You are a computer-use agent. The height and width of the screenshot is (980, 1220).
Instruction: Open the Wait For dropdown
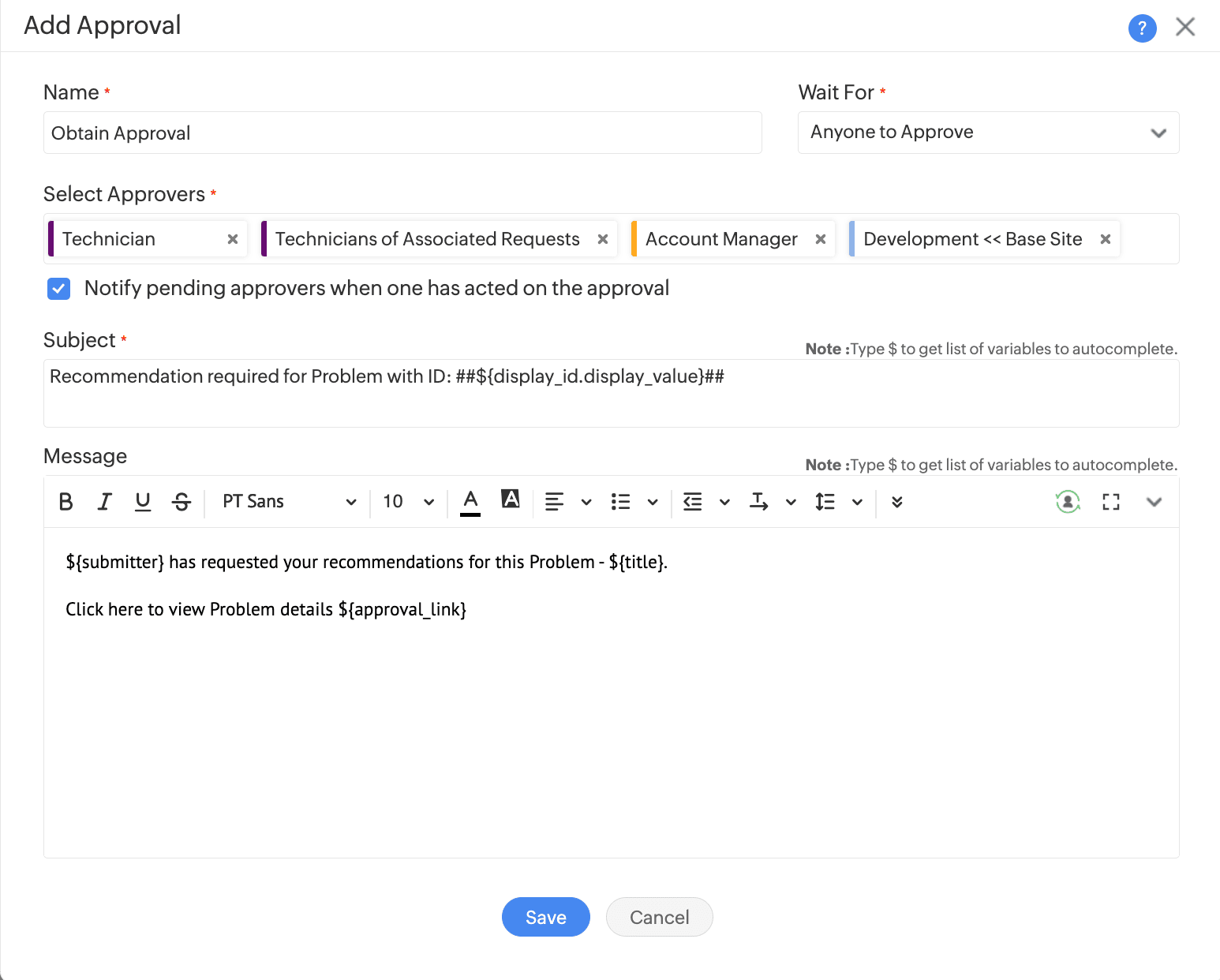988,133
